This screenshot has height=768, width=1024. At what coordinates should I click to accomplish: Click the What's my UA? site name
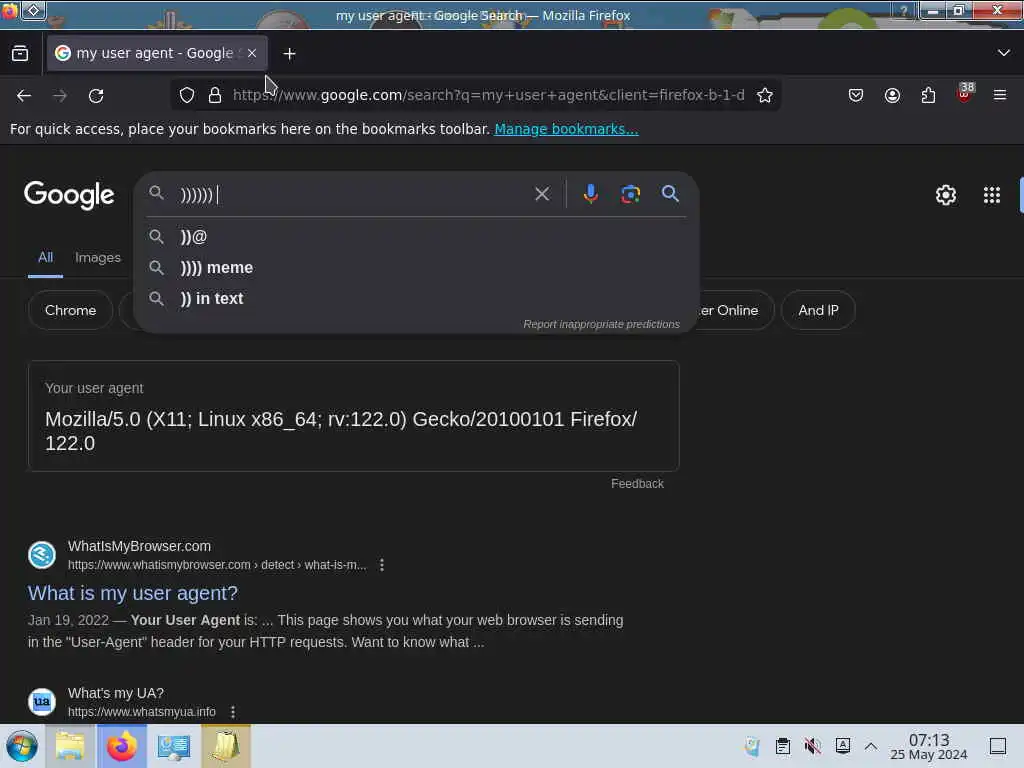(116, 693)
